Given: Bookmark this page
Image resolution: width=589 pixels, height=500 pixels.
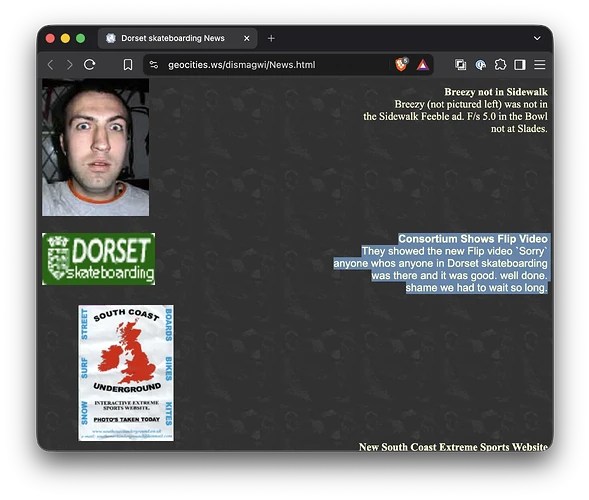Looking at the screenshot, I should 128,65.
